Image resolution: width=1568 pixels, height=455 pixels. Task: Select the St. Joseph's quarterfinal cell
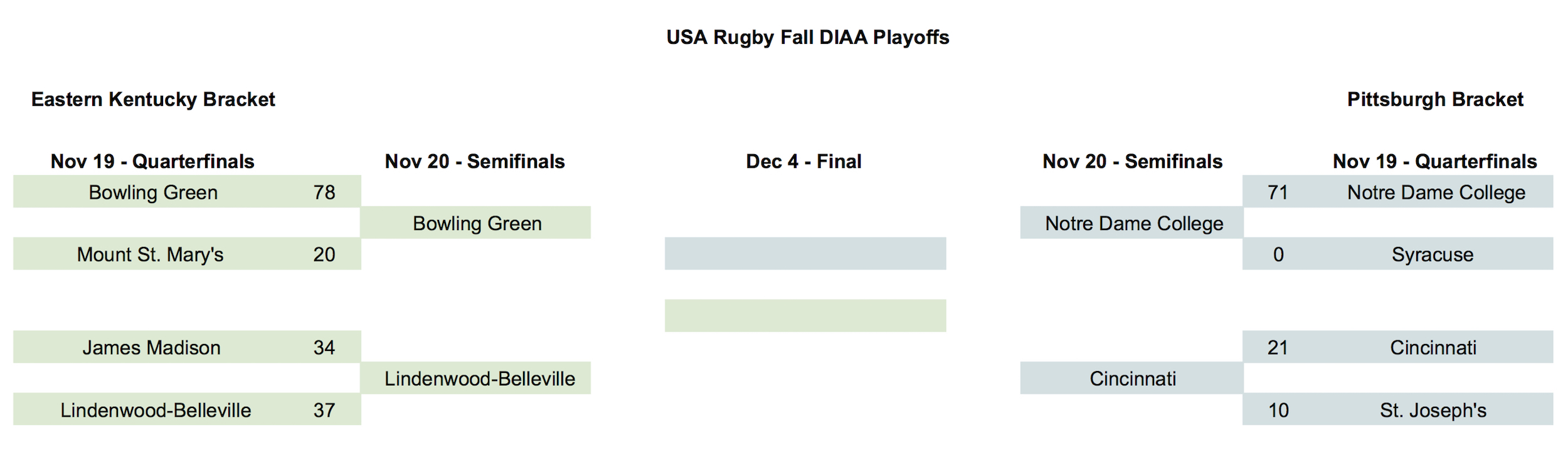tap(1433, 410)
